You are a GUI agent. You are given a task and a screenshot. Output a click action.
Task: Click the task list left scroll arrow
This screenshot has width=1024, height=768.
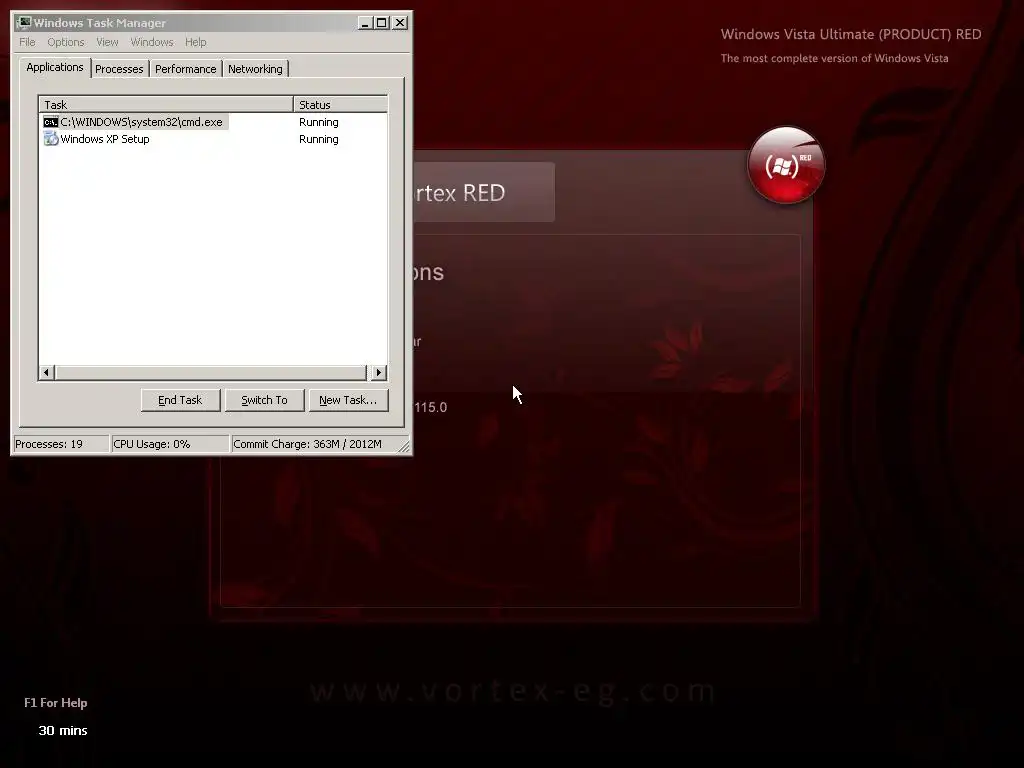tap(46, 373)
